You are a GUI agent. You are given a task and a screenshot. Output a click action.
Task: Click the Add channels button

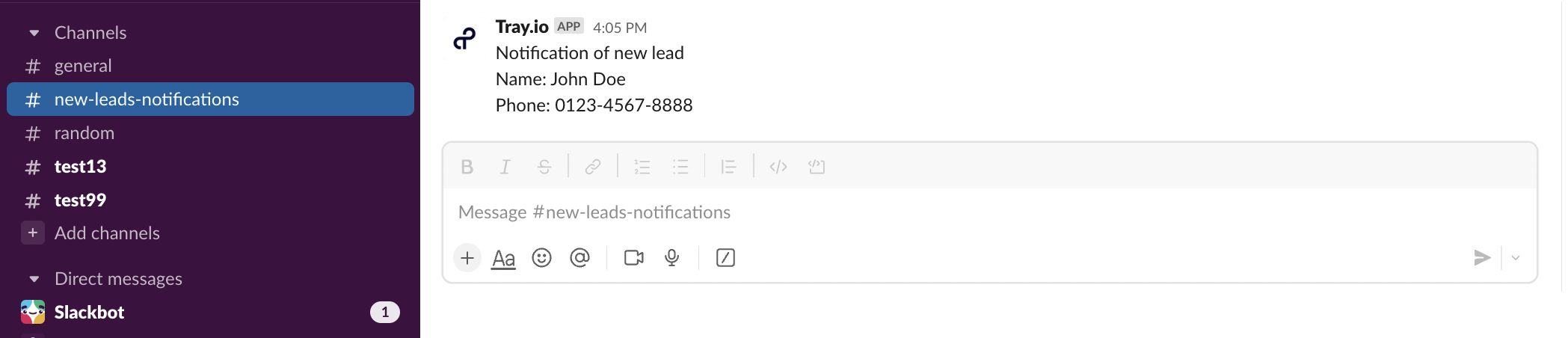click(107, 233)
